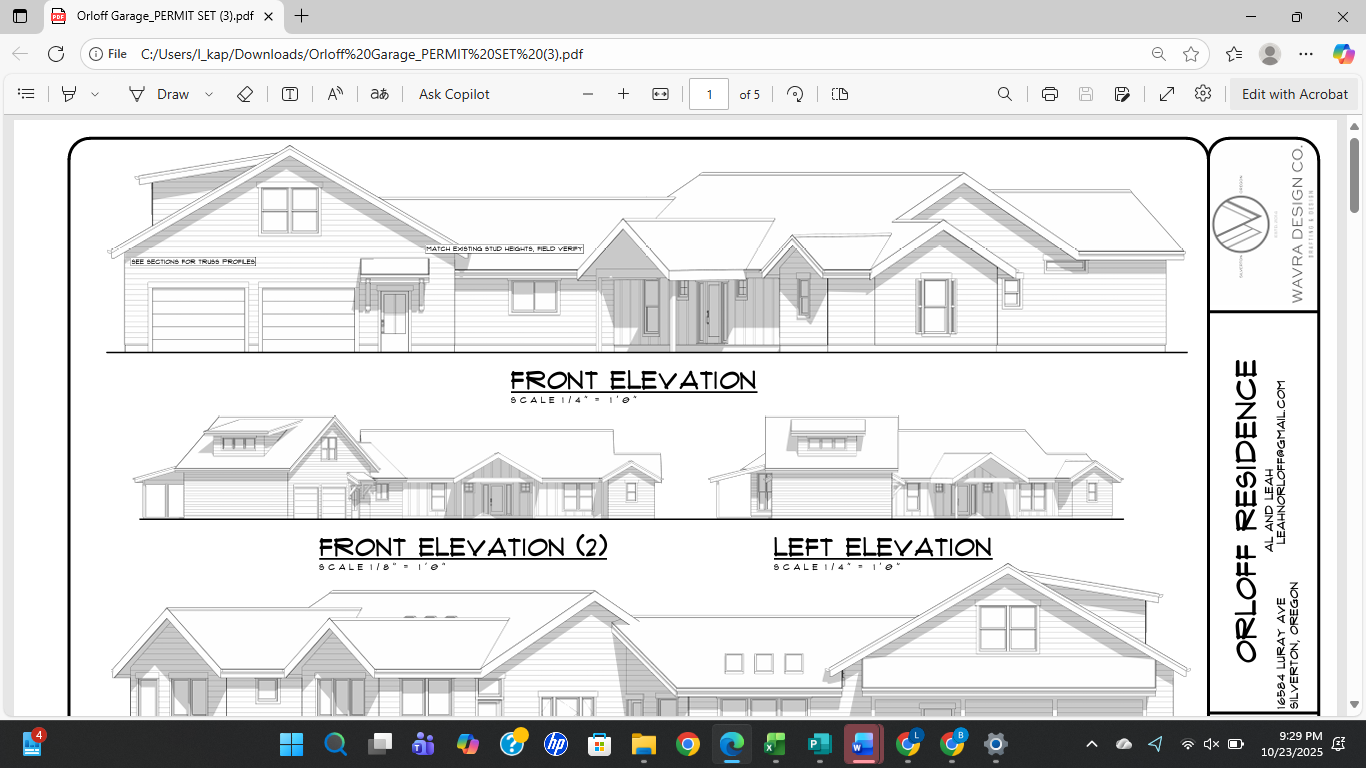Open the Draw ink options dropdown
The height and width of the screenshot is (768, 1366).
click(209, 94)
